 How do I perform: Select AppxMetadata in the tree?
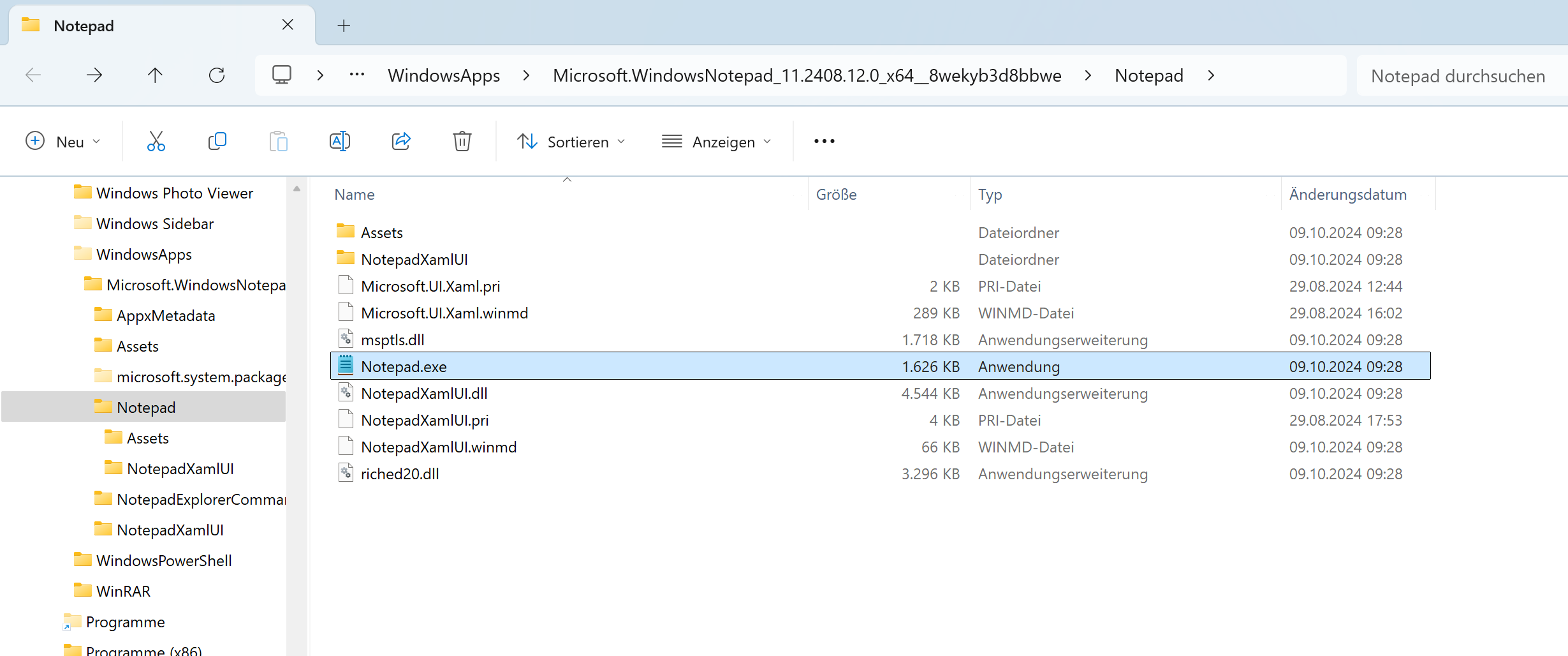tap(166, 315)
